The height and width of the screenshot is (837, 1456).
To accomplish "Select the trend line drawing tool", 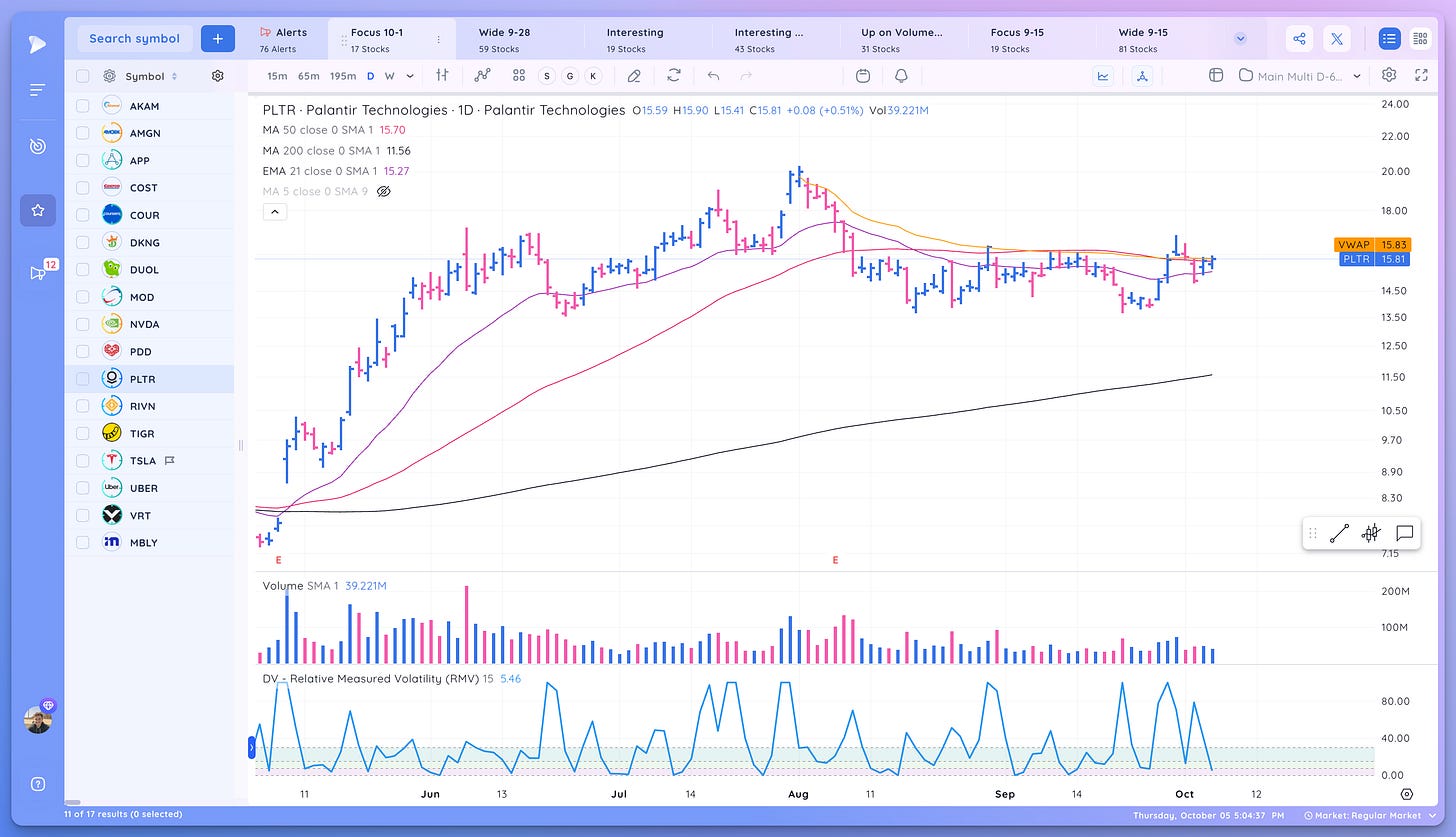I will [1339, 533].
